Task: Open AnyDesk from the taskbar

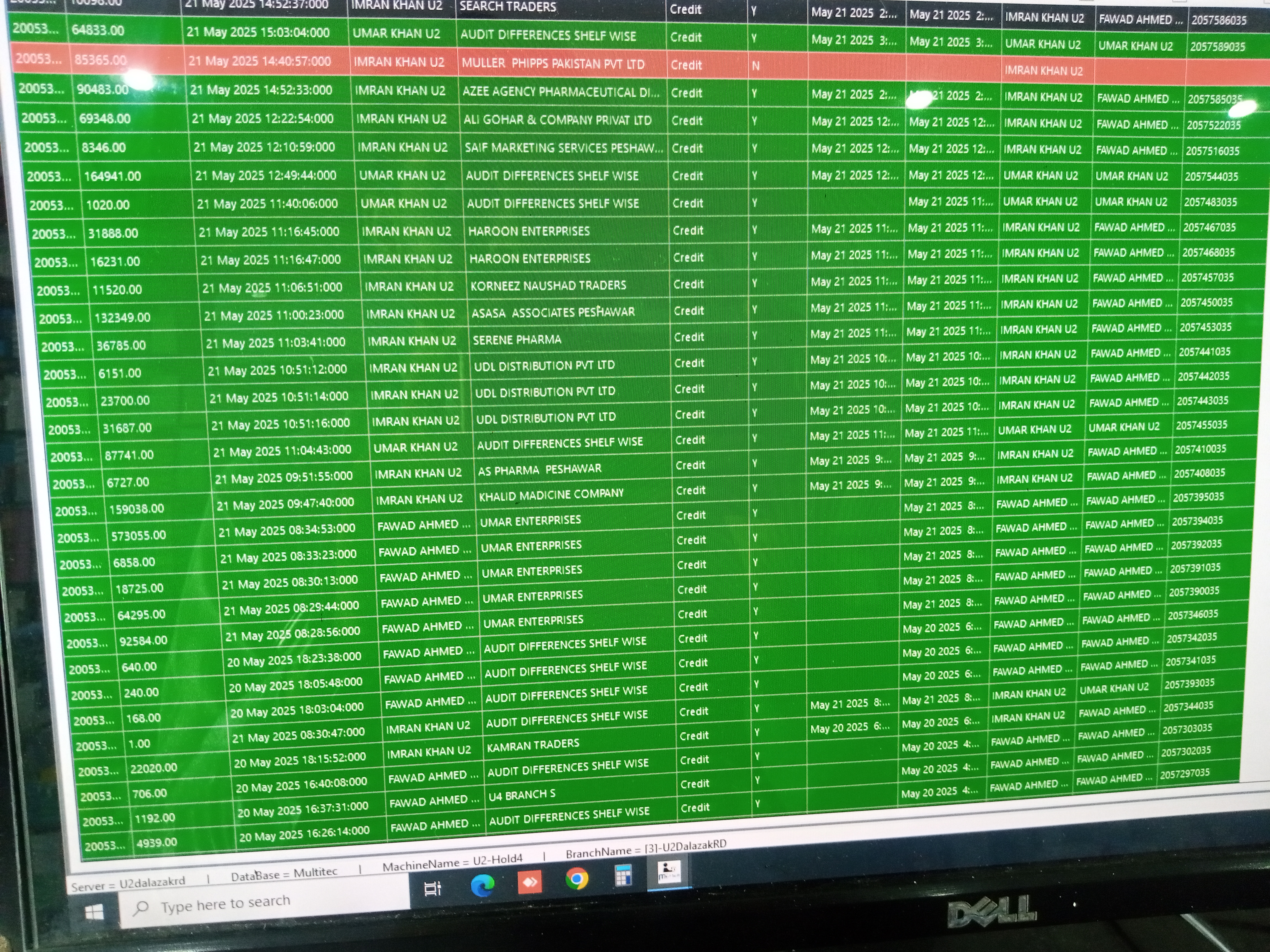Action: (529, 883)
